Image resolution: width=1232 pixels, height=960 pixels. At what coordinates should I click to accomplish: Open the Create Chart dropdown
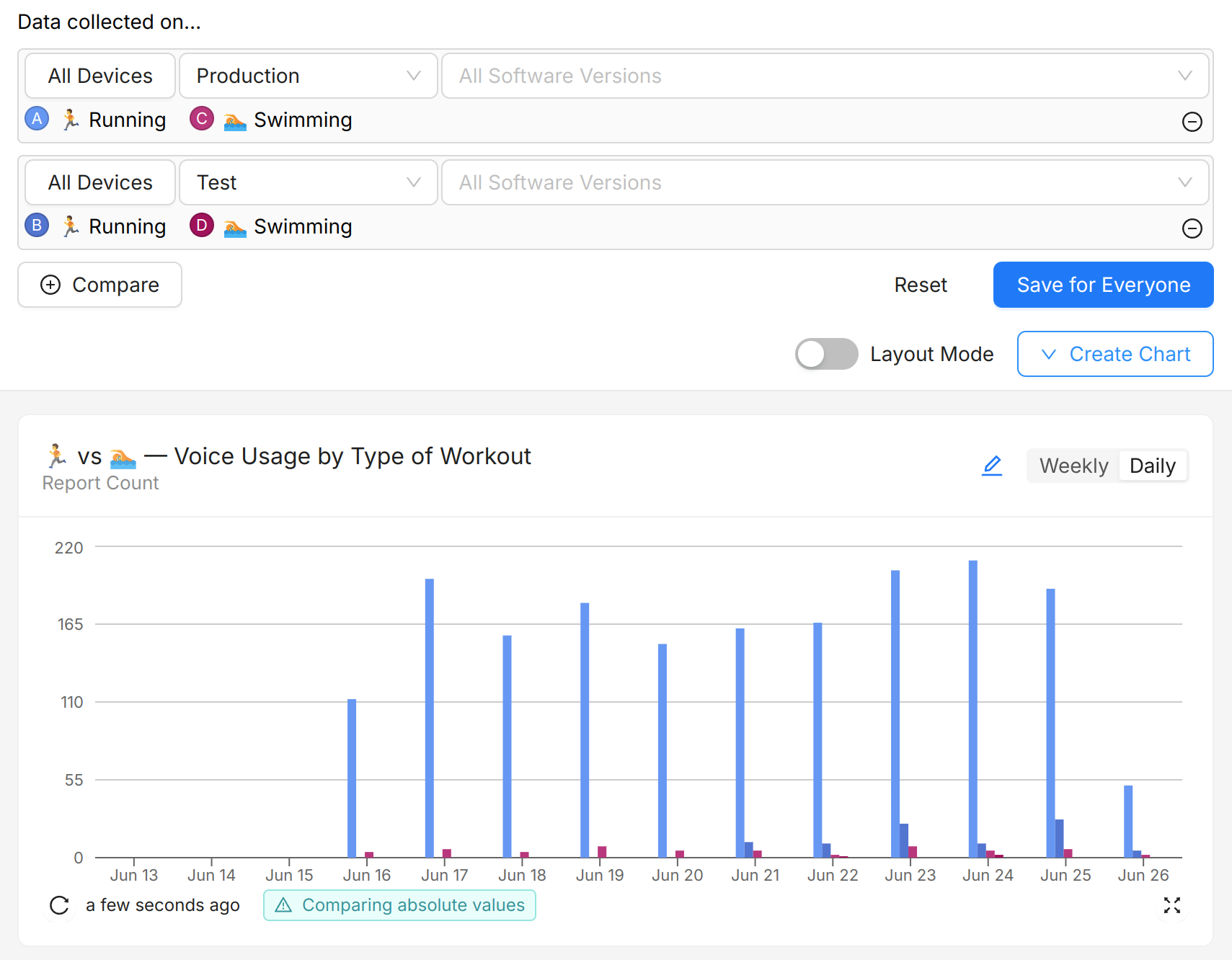pyautogui.click(x=1114, y=354)
